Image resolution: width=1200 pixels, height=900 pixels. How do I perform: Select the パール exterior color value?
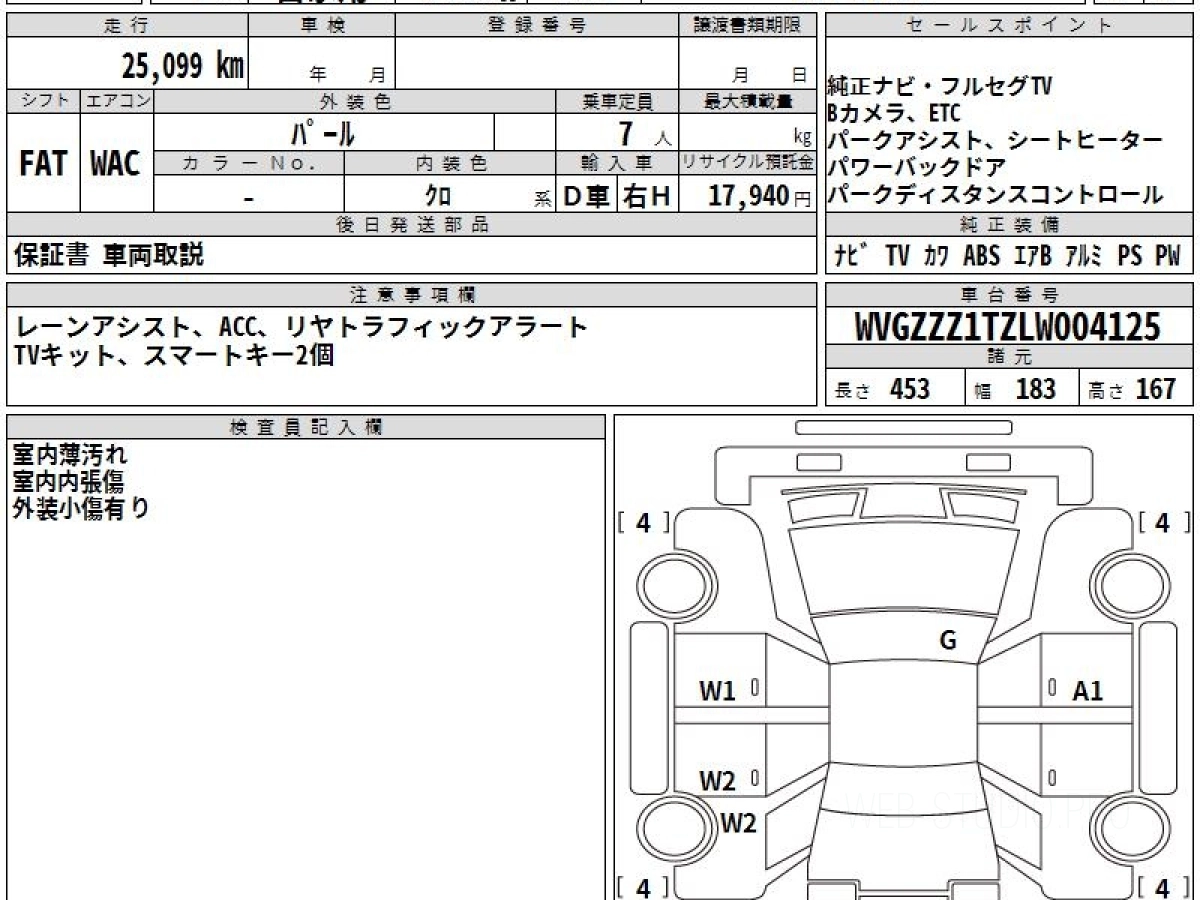[x=323, y=133]
